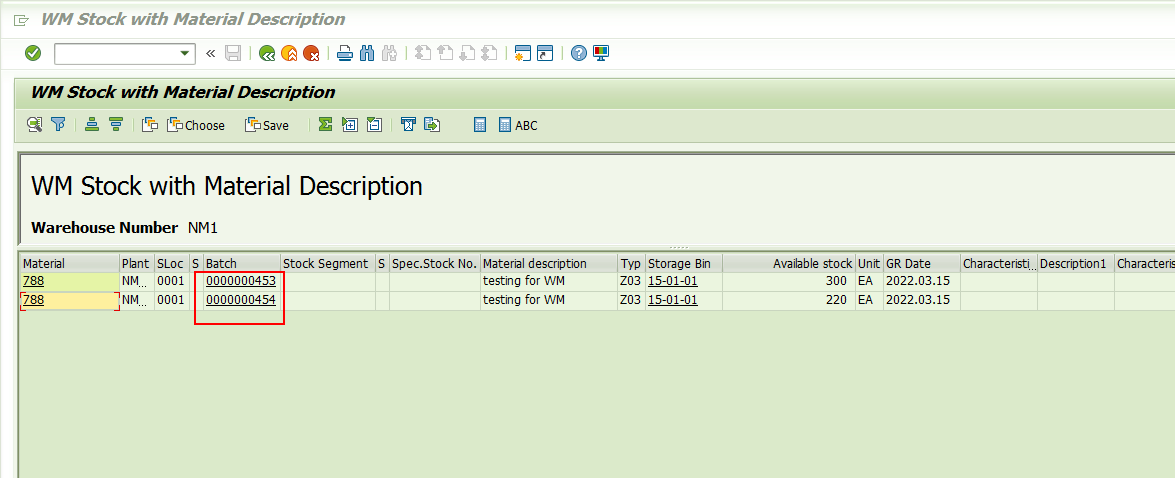Open Help via the question mark icon
The height and width of the screenshot is (478, 1175).
click(579, 53)
